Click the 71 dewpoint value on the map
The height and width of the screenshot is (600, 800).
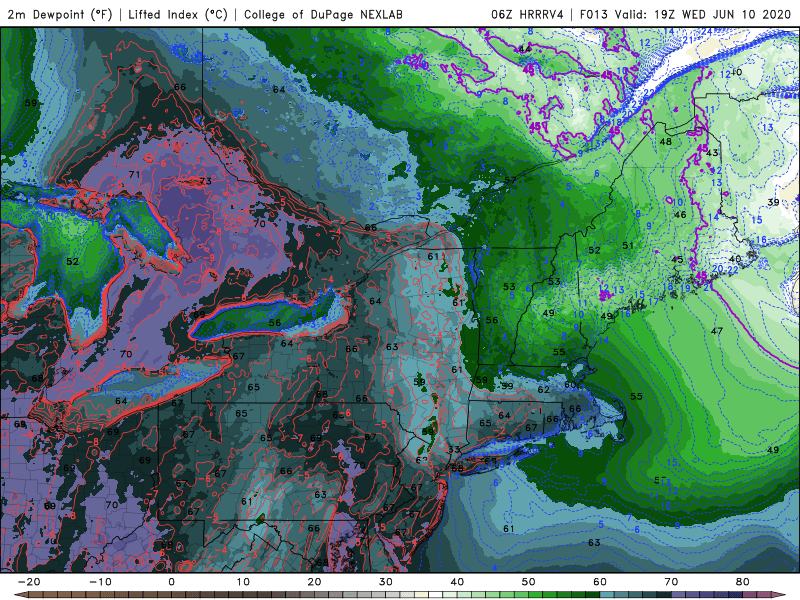pyautogui.click(x=134, y=174)
